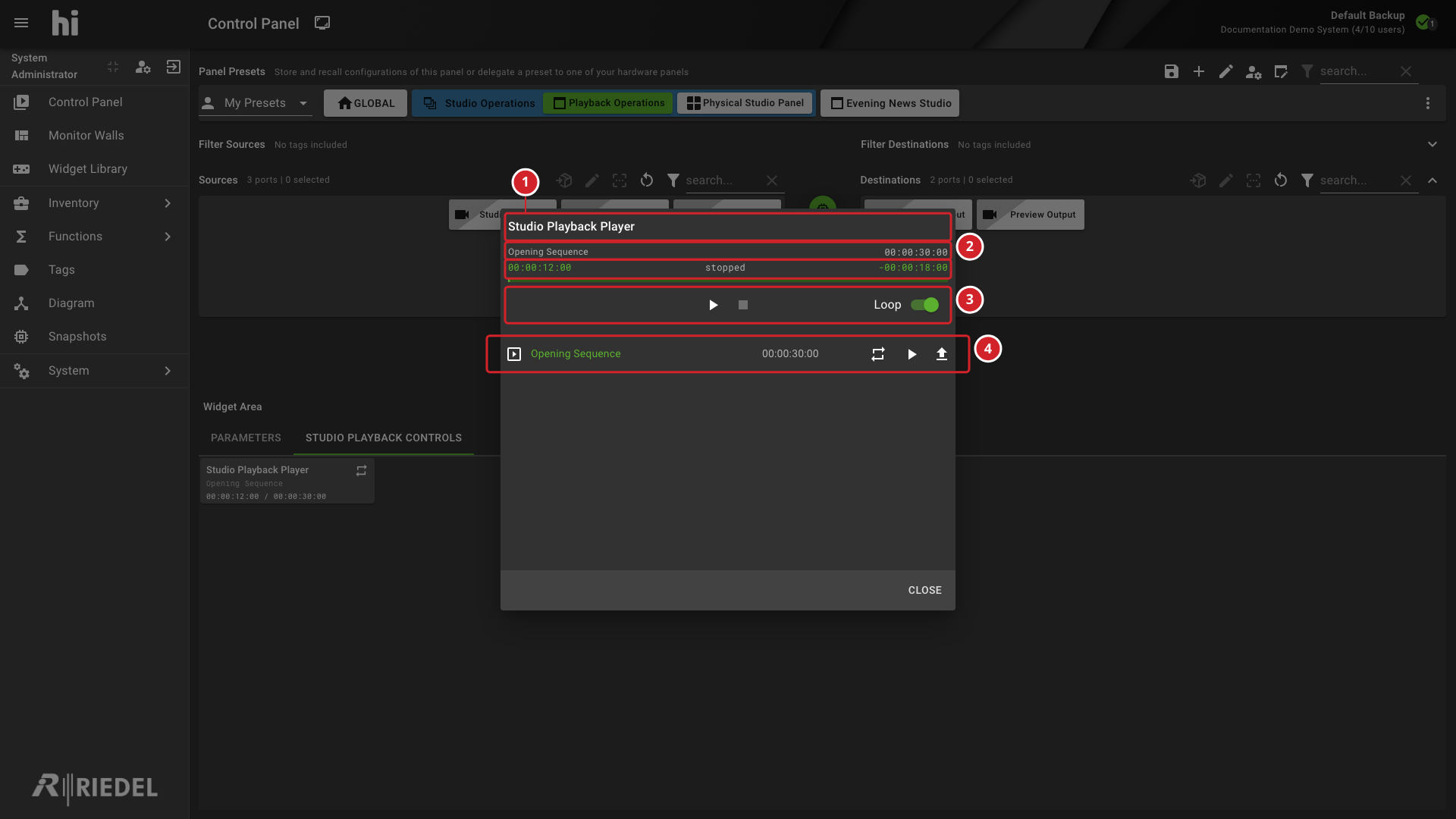Click the monitor icon beside Control Panel title
This screenshot has height=819, width=1456.
coord(322,23)
